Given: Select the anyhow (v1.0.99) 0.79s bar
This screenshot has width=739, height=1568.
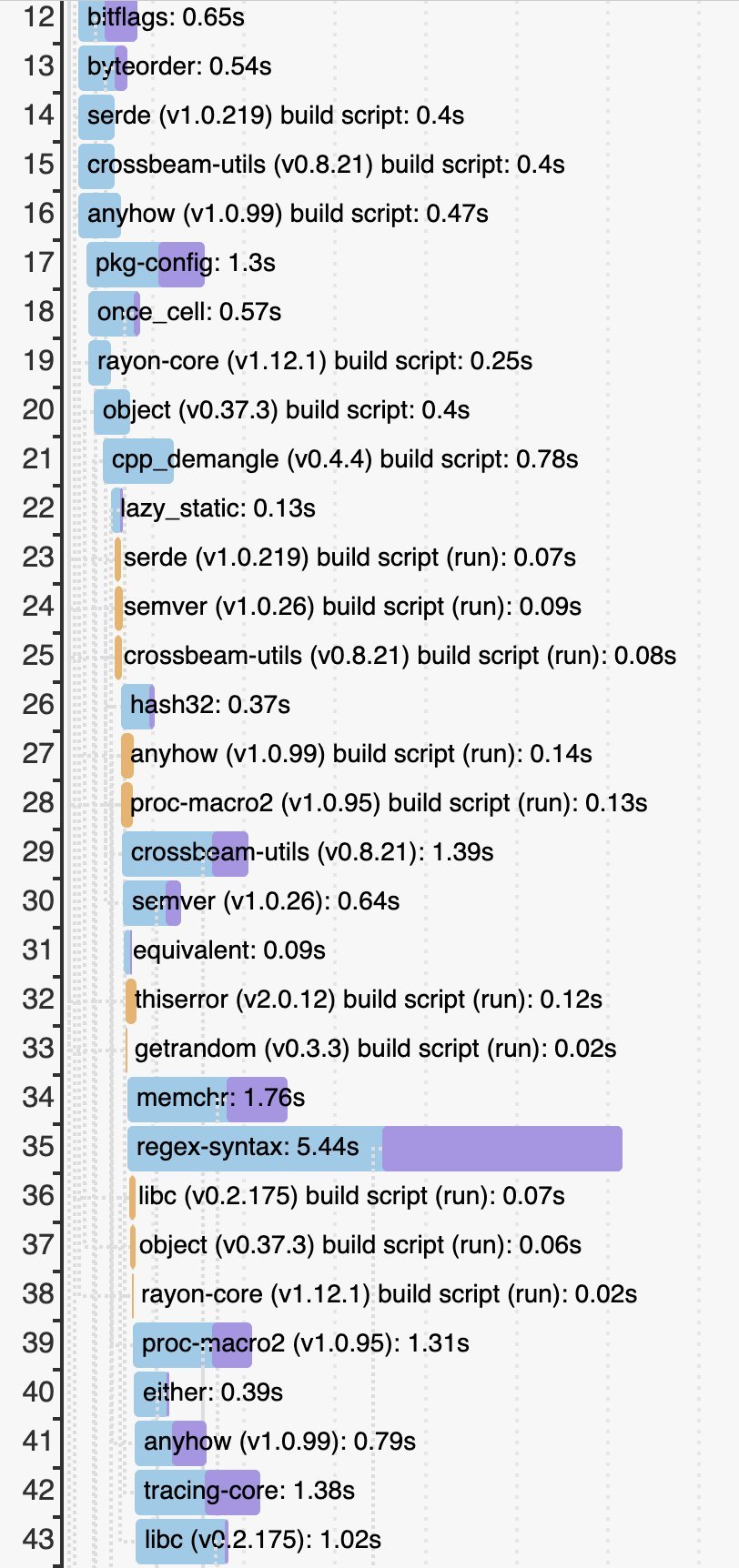Looking at the screenshot, I should (x=171, y=1442).
